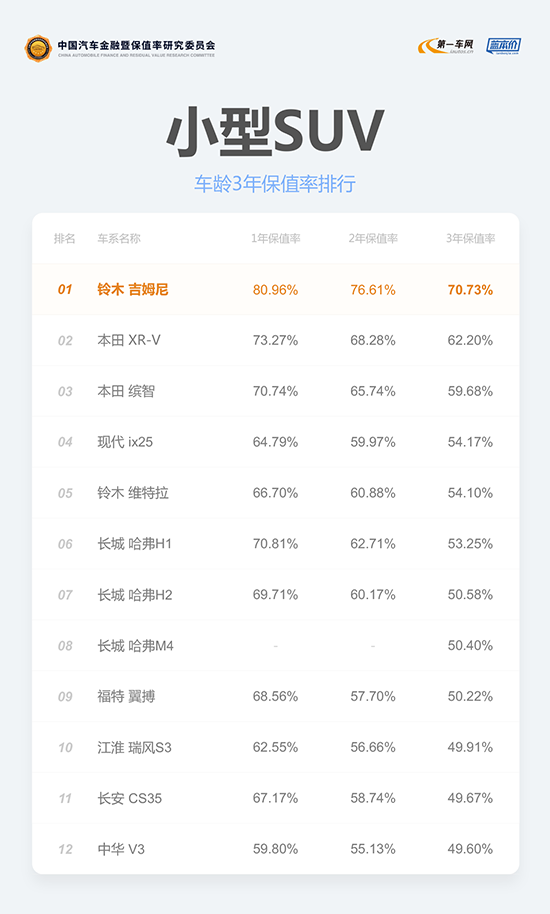This screenshot has width=550, height=914.
Task: Click the 中华 V3 model name
Action: tap(121, 849)
